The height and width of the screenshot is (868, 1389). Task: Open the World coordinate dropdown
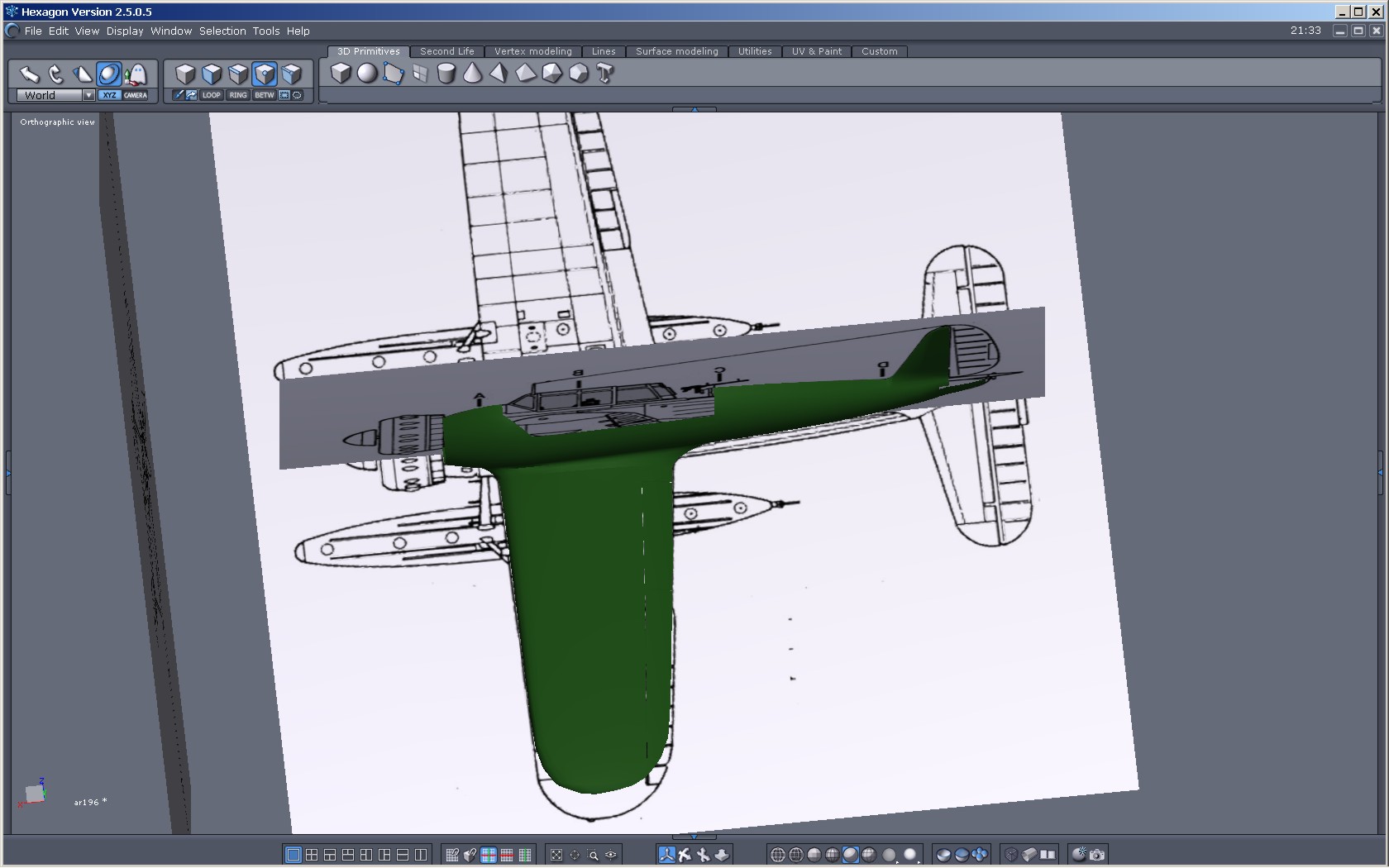coord(88,95)
